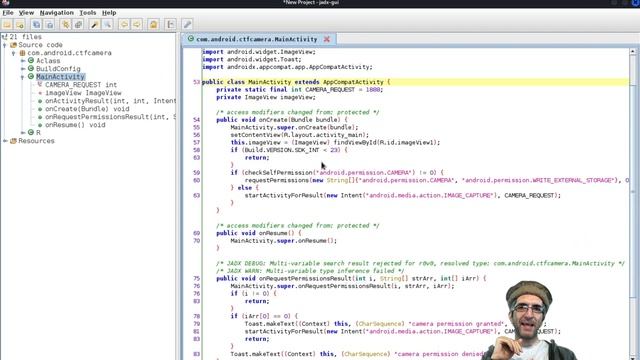This screenshot has height=360, width=640.
Task: Click the Save all toolbar icon
Action: pyautogui.click(x=36, y=24)
